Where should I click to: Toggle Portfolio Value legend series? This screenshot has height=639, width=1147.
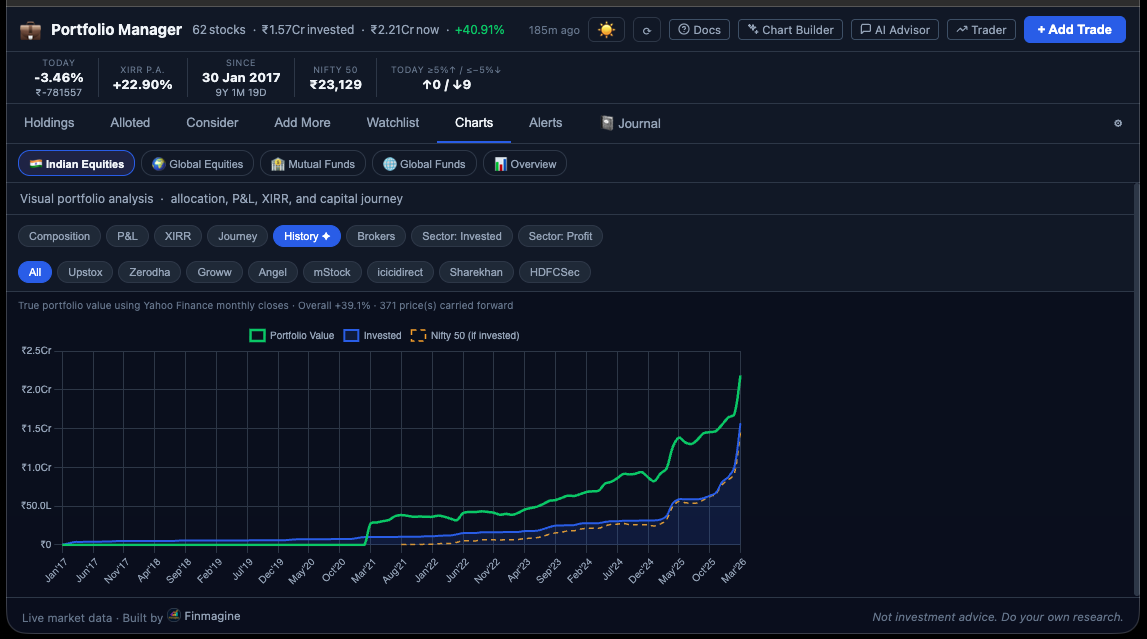click(292, 336)
